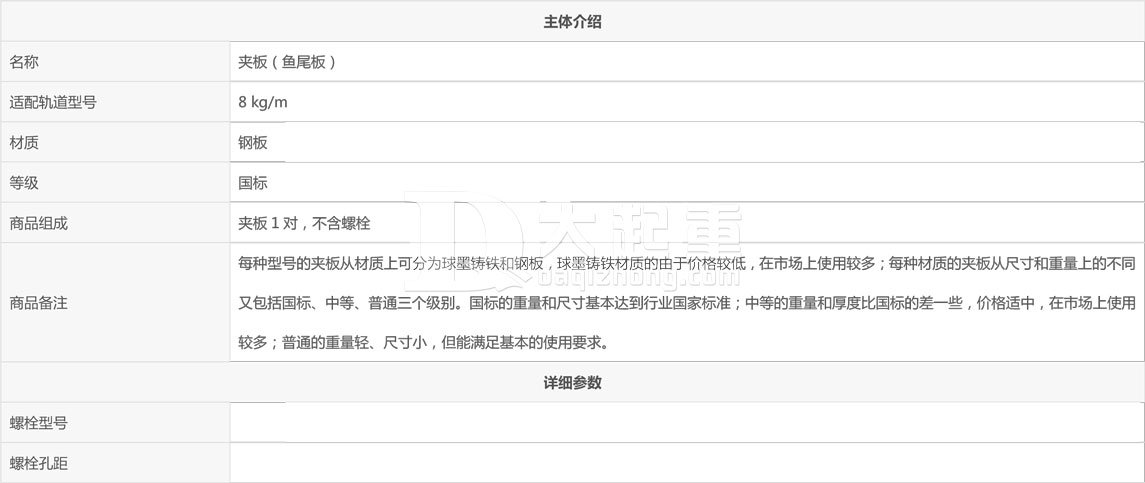Screen dimensions: 1145x483
Task: Click the 商品备注 label cell
Action: (115, 303)
